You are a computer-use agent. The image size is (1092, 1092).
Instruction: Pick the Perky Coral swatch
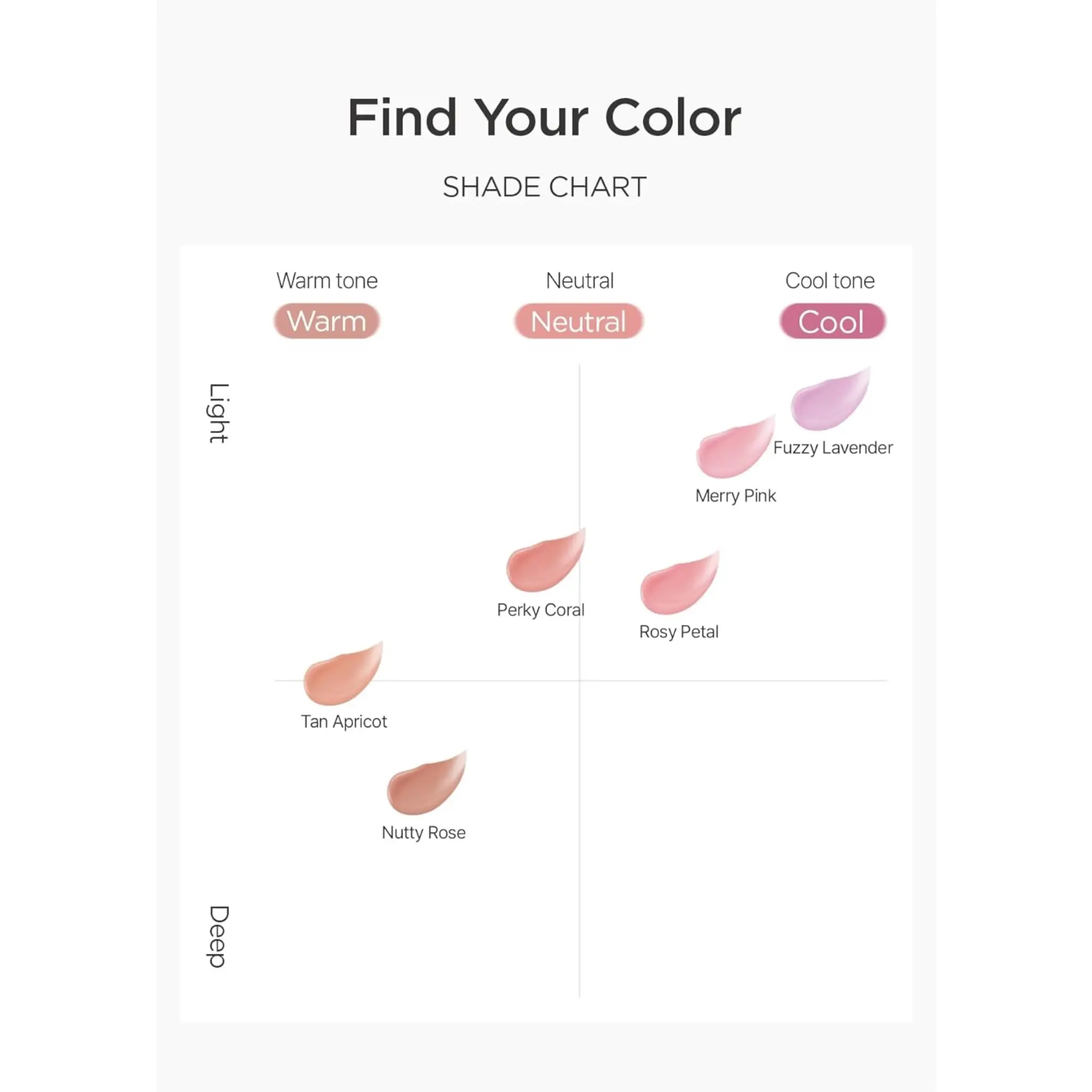[x=545, y=563]
